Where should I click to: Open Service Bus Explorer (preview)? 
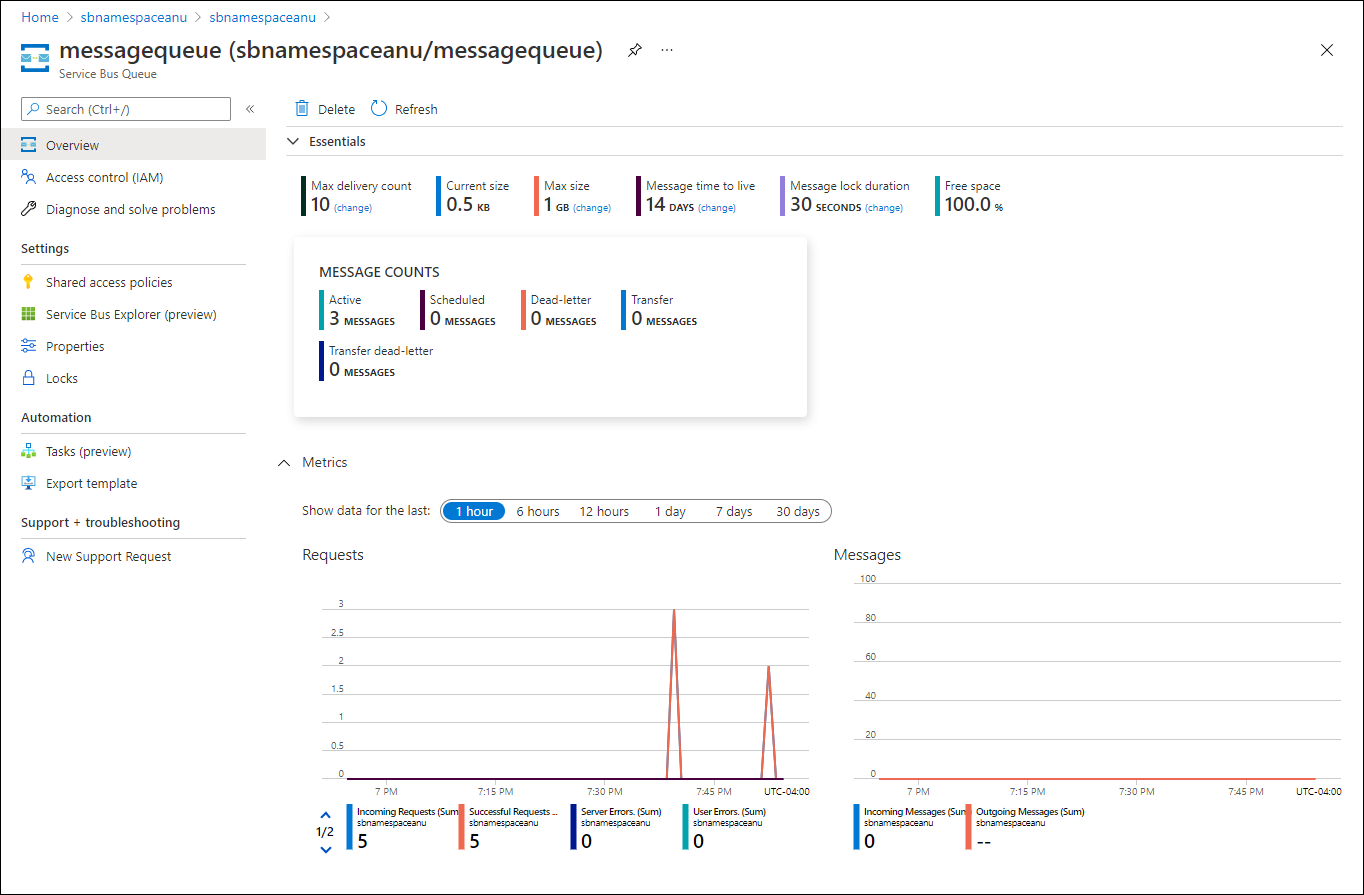(133, 314)
